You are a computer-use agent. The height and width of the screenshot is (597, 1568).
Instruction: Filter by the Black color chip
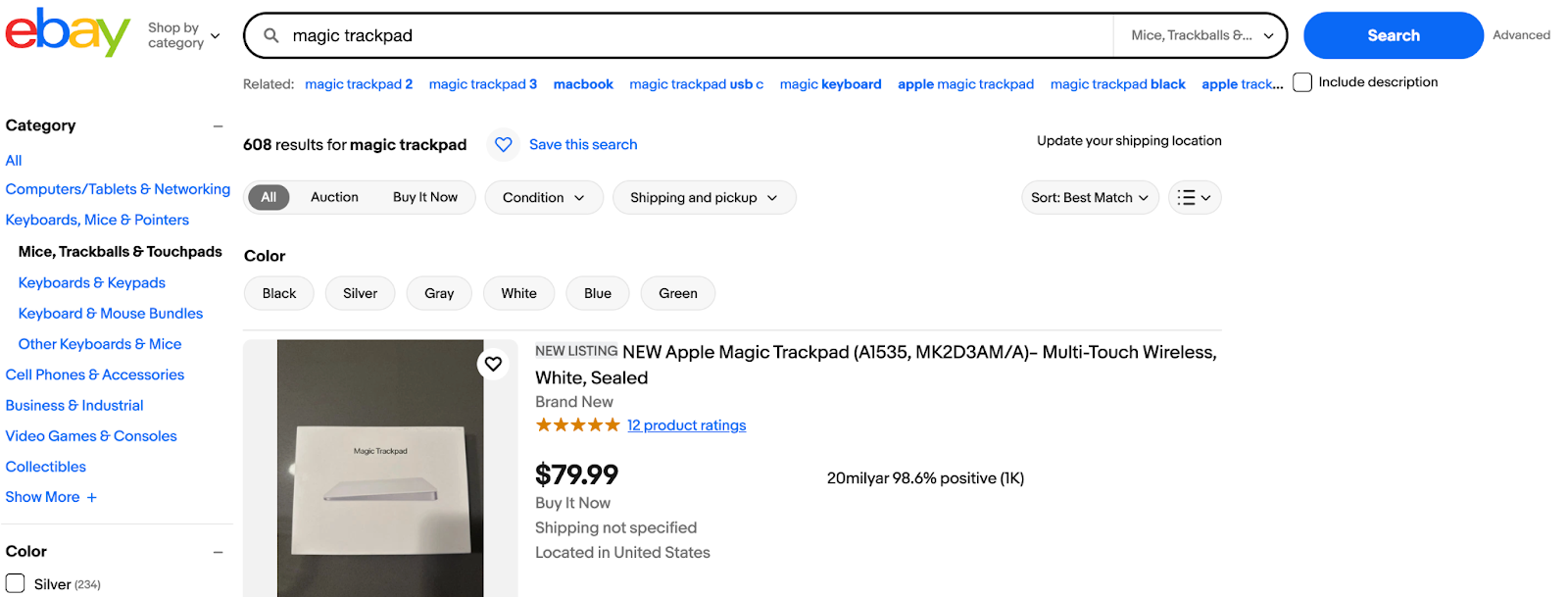coord(279,293)
